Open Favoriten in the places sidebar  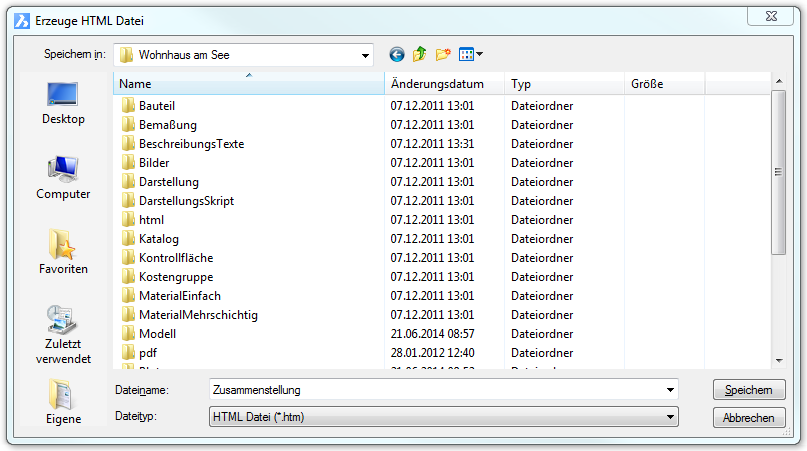pos(63,253)
